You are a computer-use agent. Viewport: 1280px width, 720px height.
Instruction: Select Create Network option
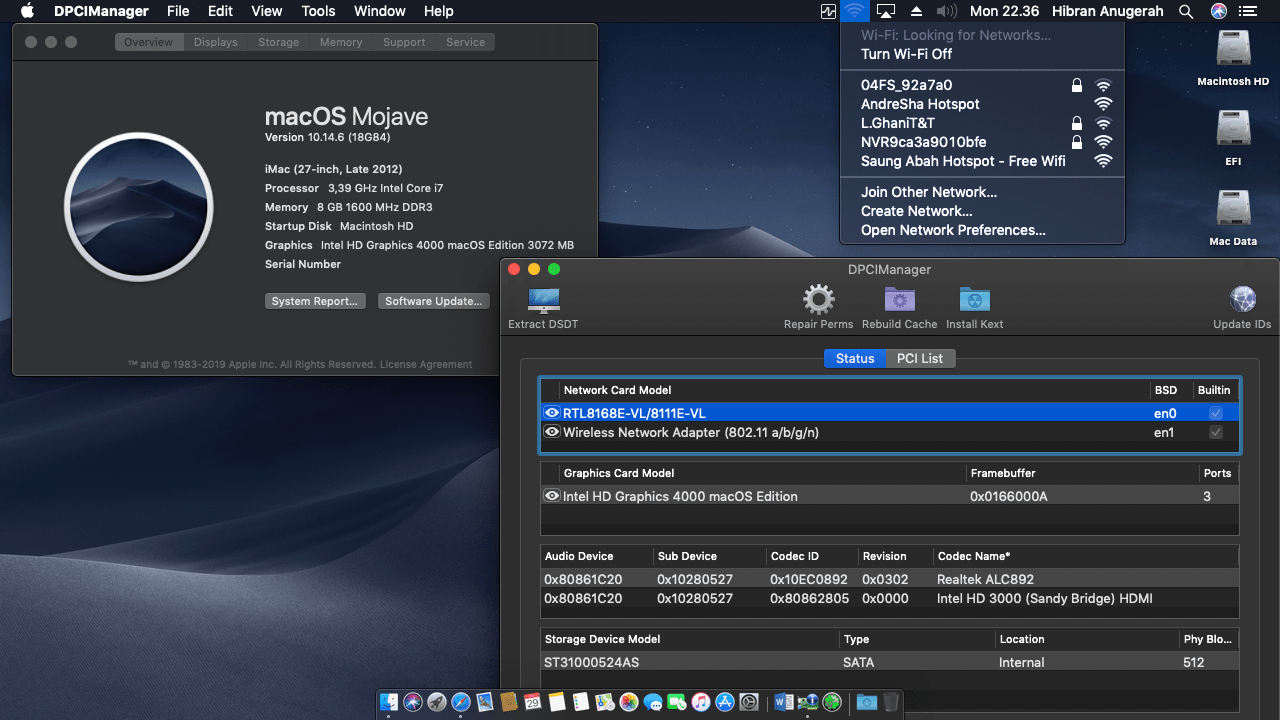click(982, 211)
